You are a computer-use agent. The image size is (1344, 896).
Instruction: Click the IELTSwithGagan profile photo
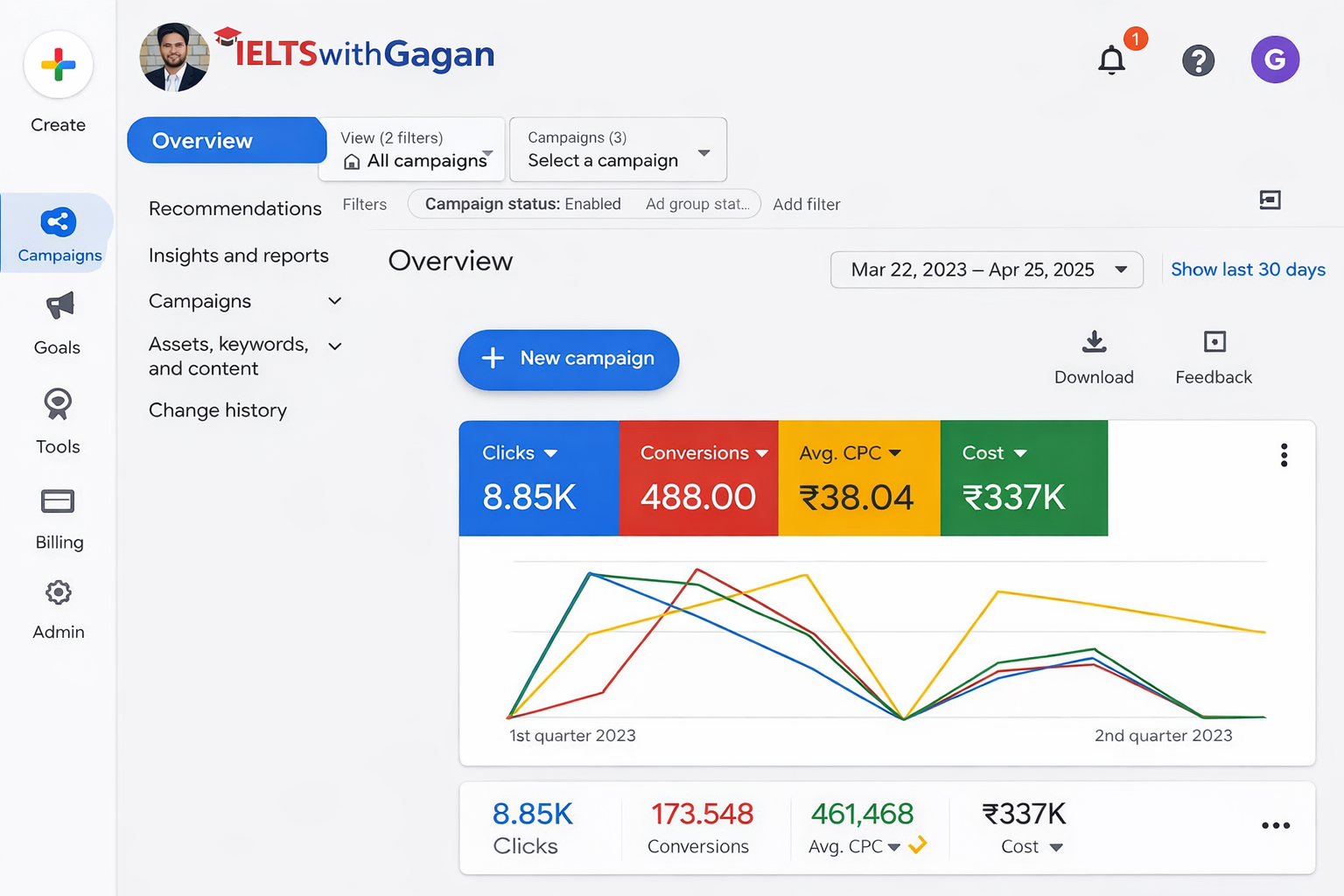[175, 58]
